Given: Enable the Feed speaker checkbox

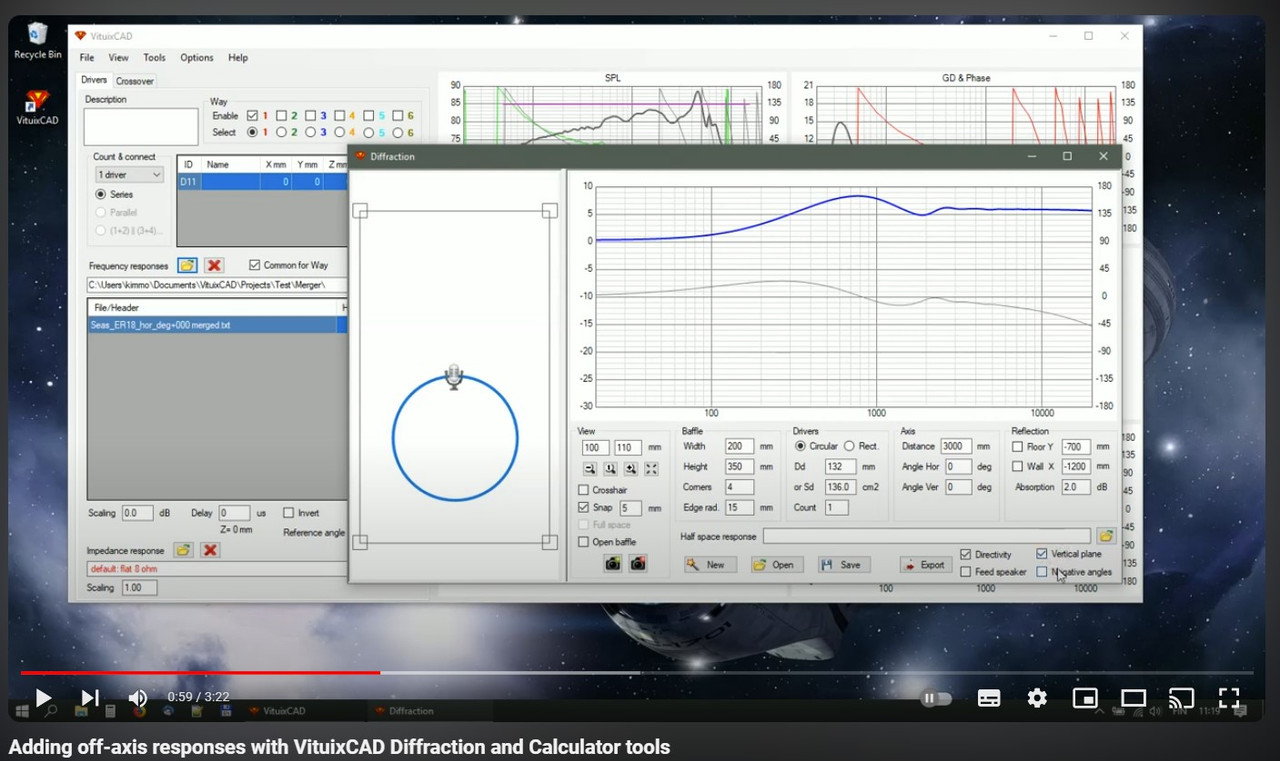Looking at the screenshot, I should pyautogui.click(x=966, y=572).
